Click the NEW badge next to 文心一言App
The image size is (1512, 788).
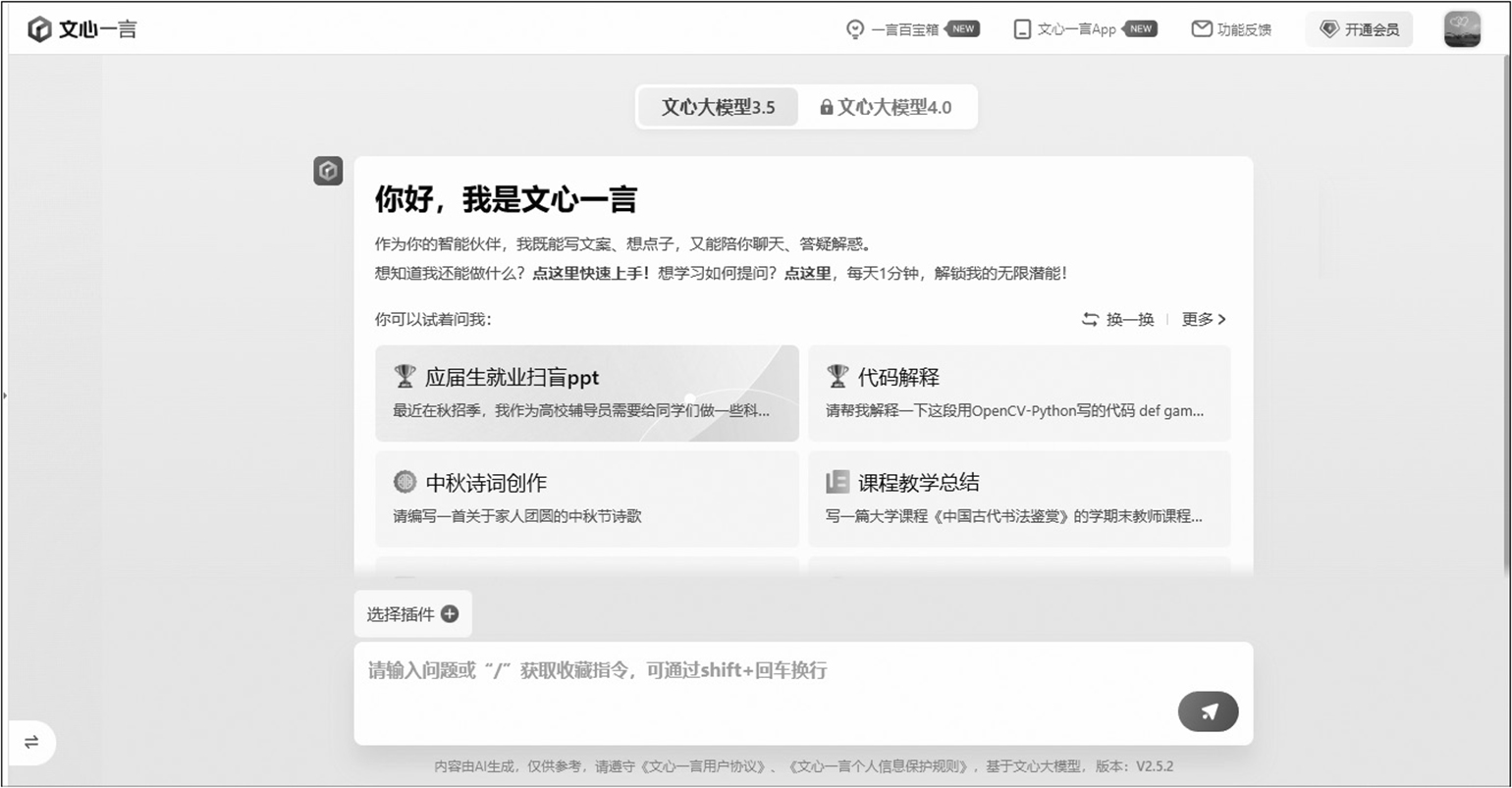coord(1139,29)
